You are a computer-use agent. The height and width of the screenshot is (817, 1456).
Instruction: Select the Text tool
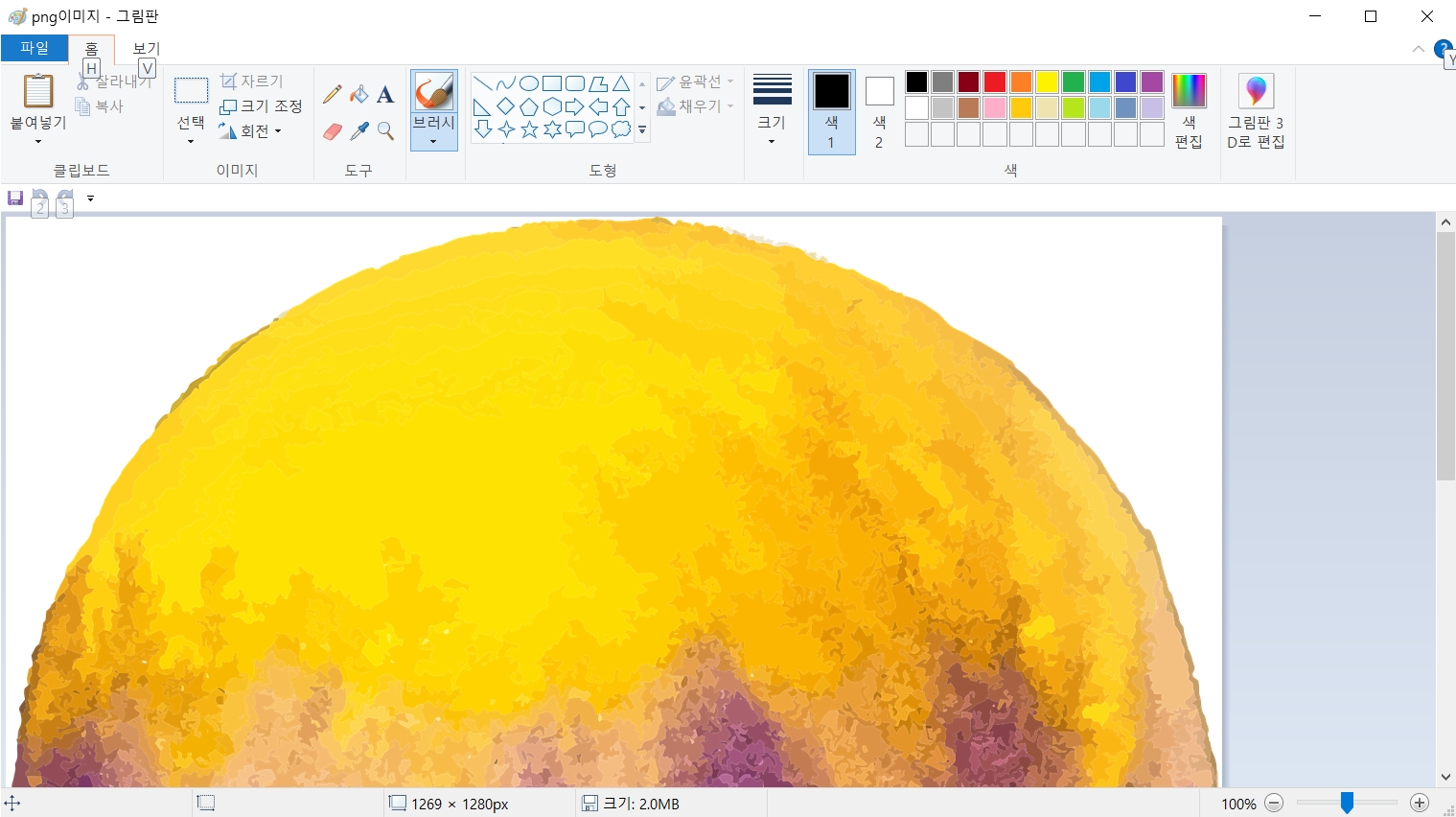[385, 94]
